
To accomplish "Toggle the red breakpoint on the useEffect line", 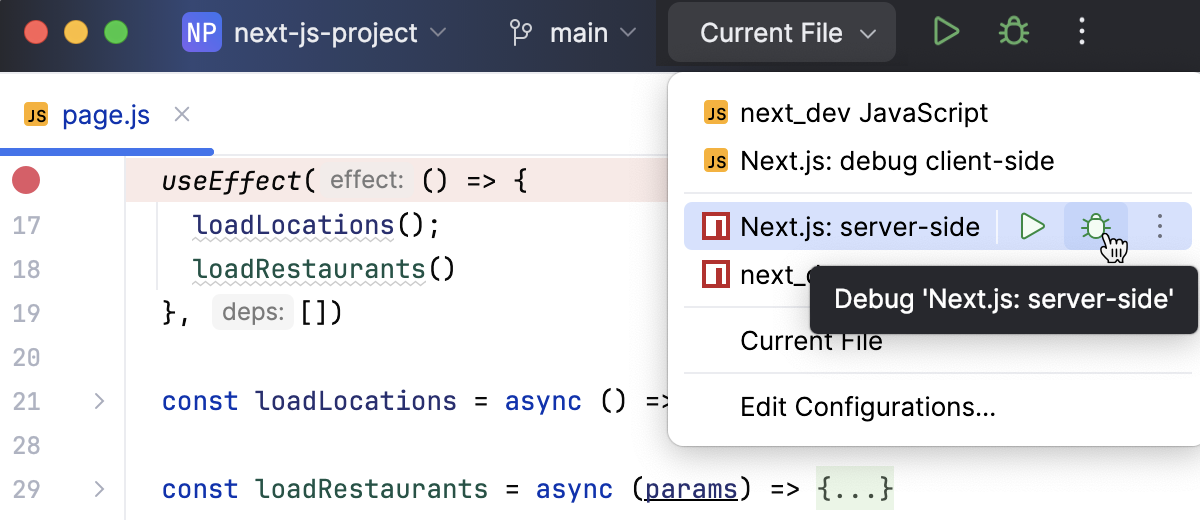I will 26,181.
